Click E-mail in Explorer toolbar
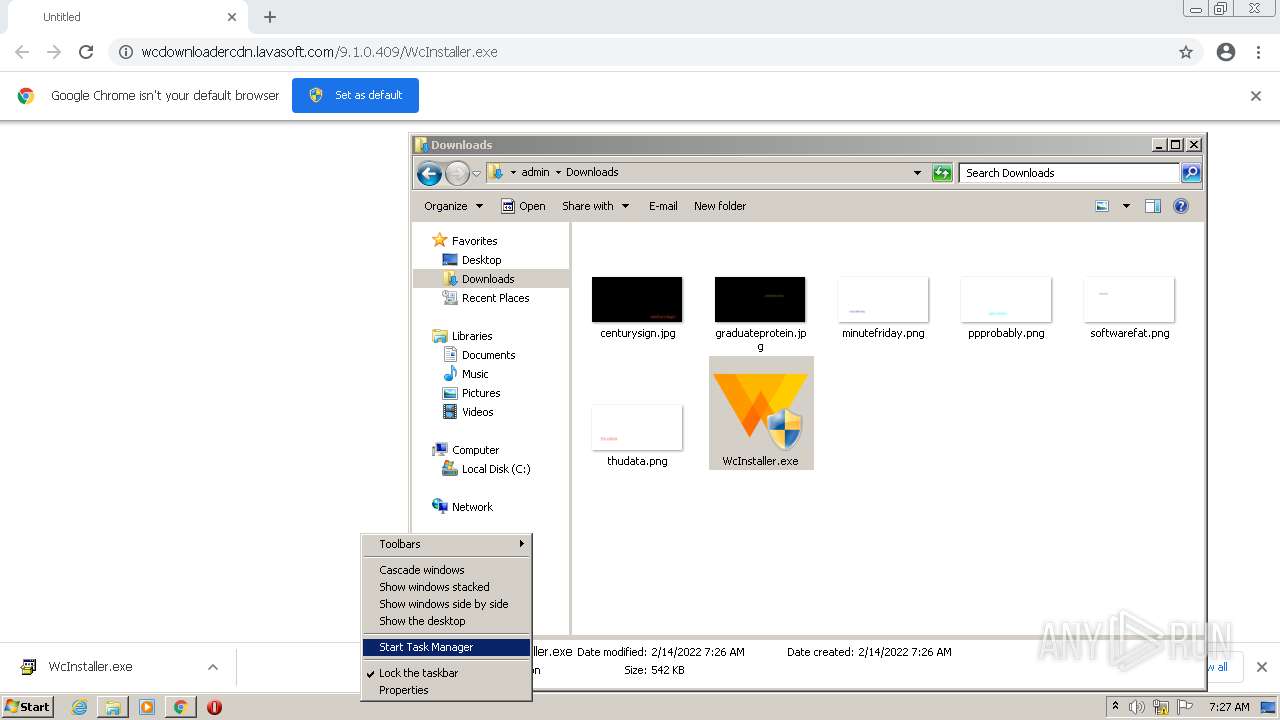 [663, 206]
